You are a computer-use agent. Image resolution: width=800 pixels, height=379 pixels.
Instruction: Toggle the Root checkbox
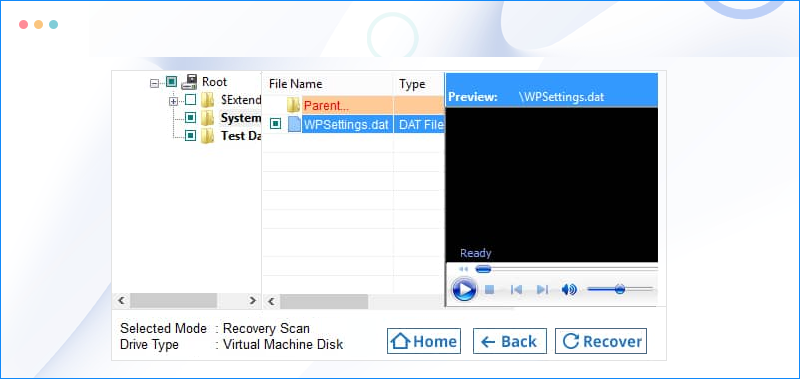coord(171,82)
